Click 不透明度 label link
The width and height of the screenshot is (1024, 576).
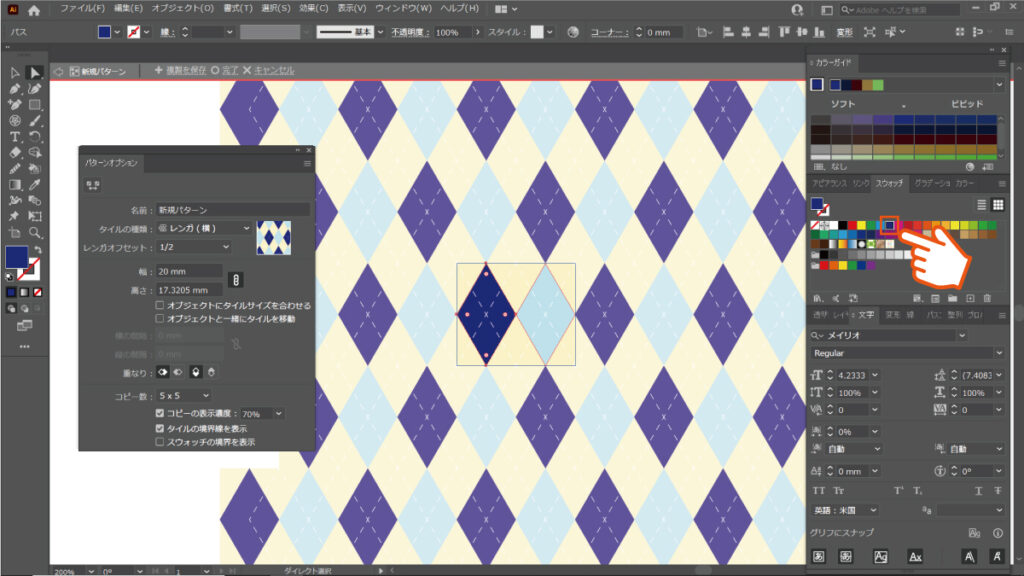click(x=411, y=32)
